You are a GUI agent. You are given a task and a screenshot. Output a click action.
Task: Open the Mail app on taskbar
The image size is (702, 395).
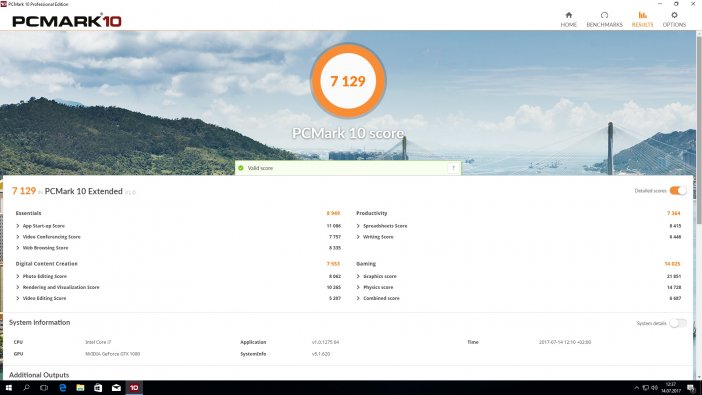coord(116,388)
